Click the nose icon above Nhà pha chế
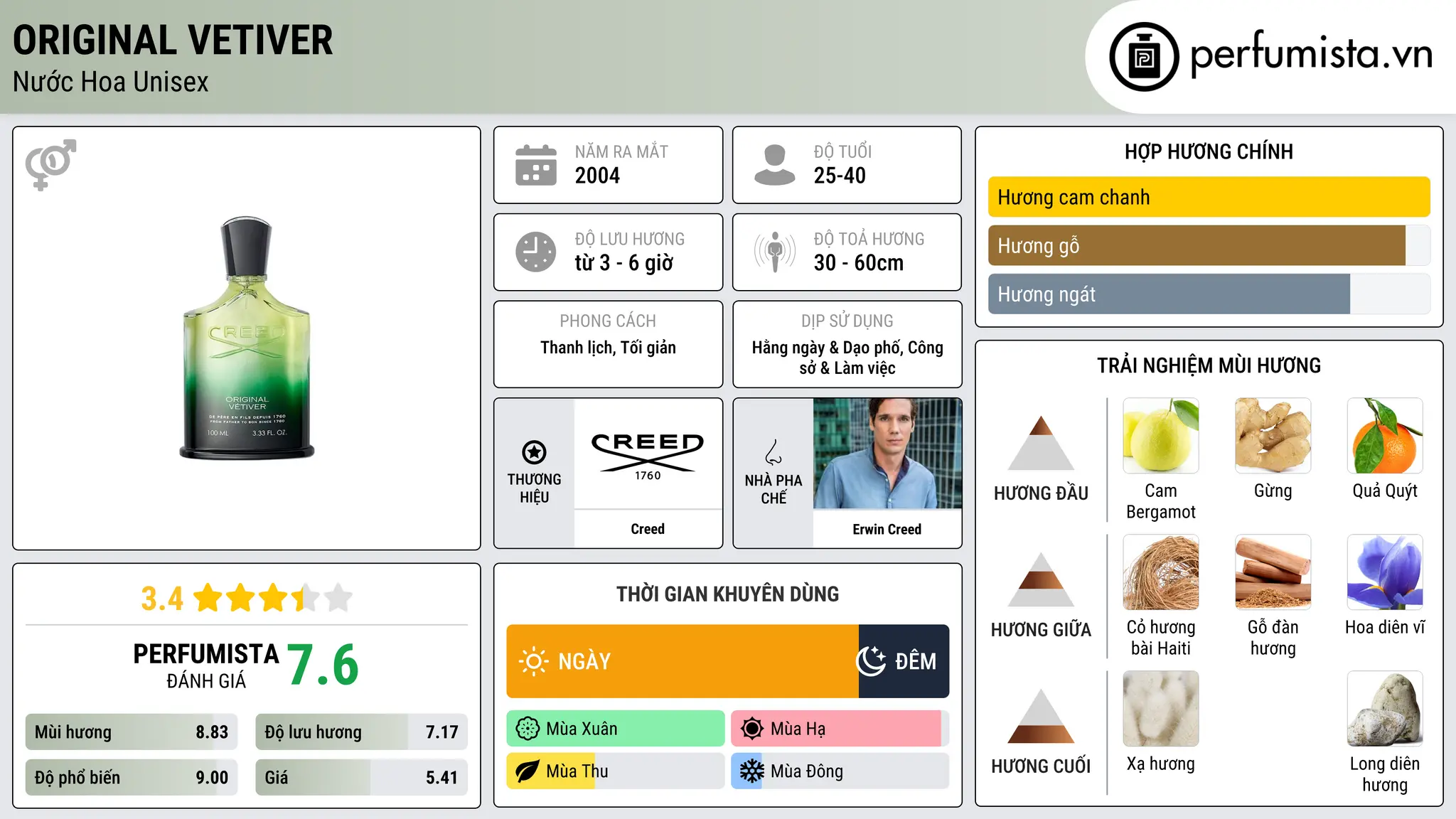This screenshot has height=819, width=1456. (773, 452)
